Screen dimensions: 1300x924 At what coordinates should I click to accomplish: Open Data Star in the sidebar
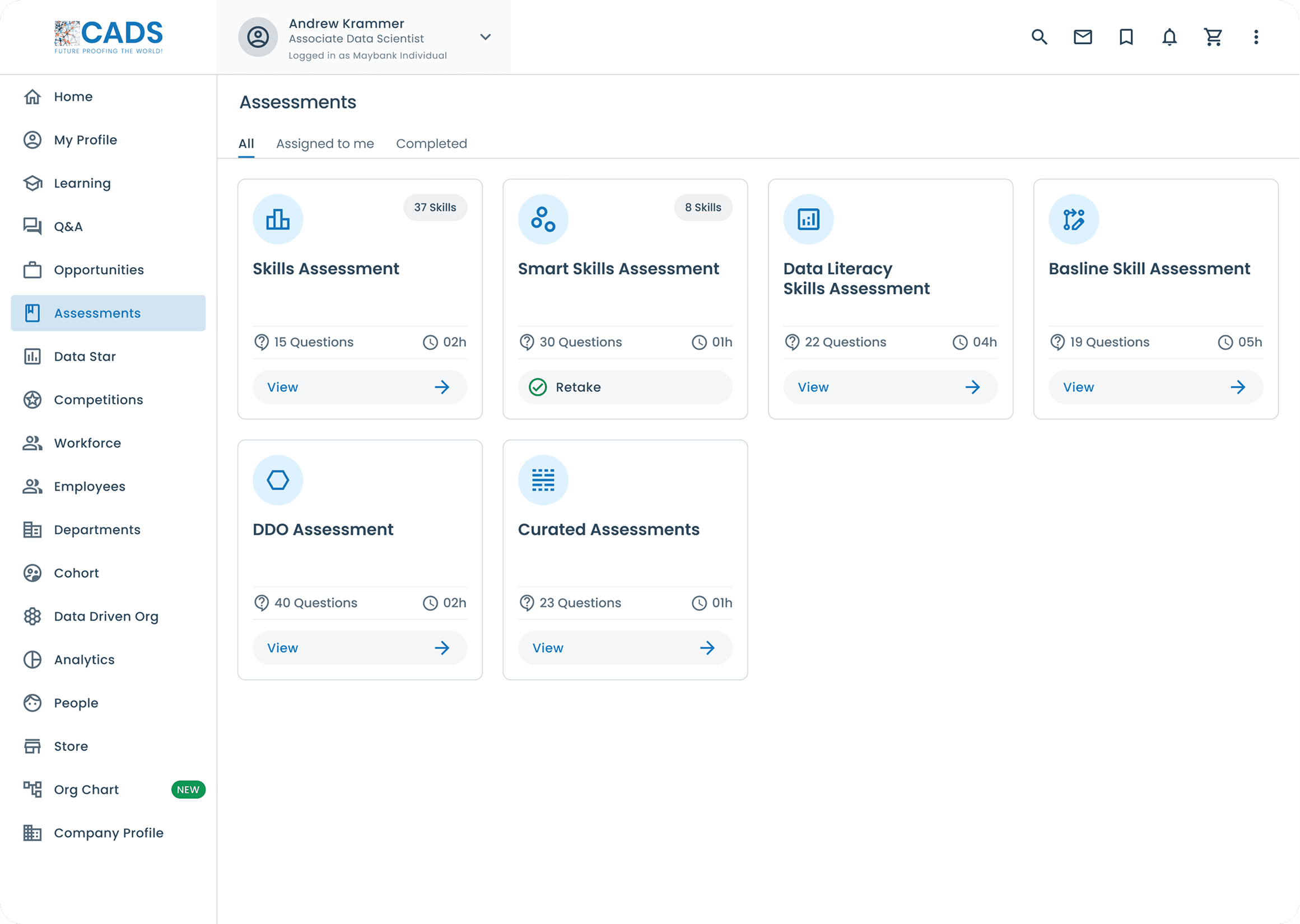(x=85, y=356)
